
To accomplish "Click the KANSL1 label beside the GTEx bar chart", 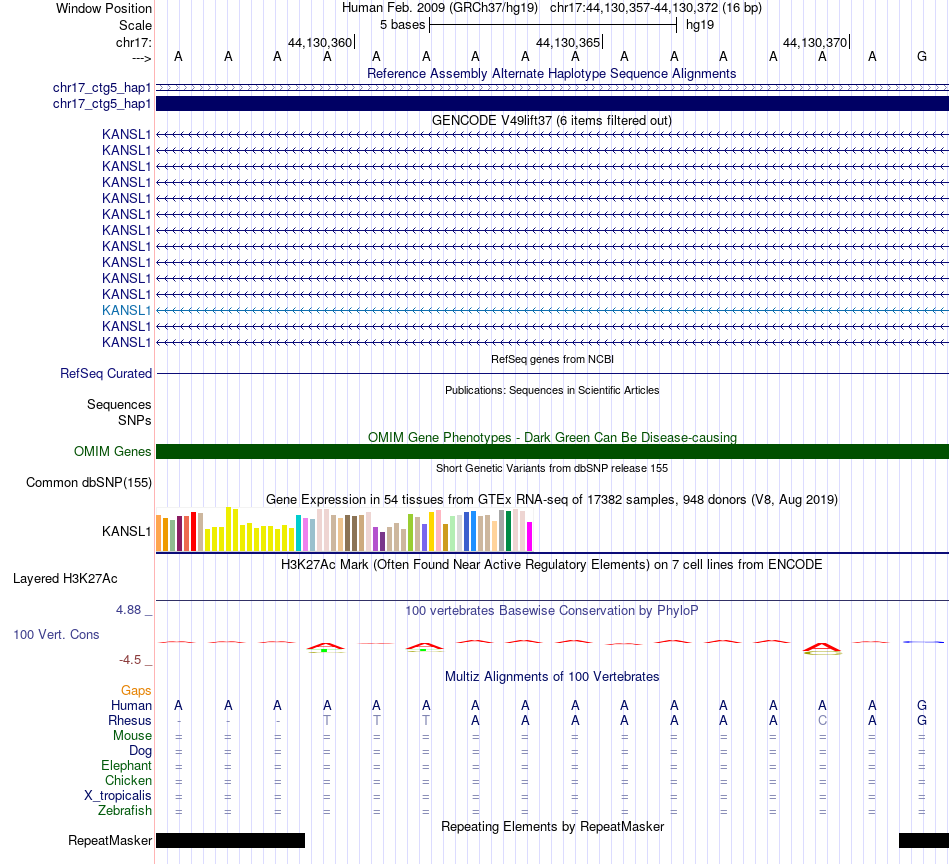I will (126, 531).
